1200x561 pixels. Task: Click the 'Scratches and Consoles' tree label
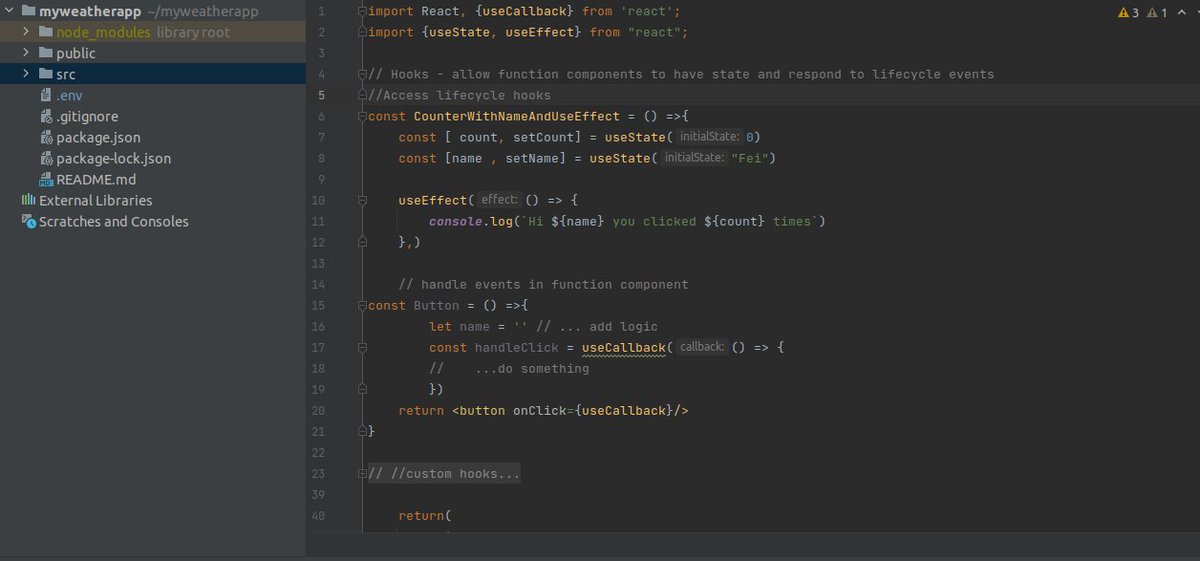[114, 221]
